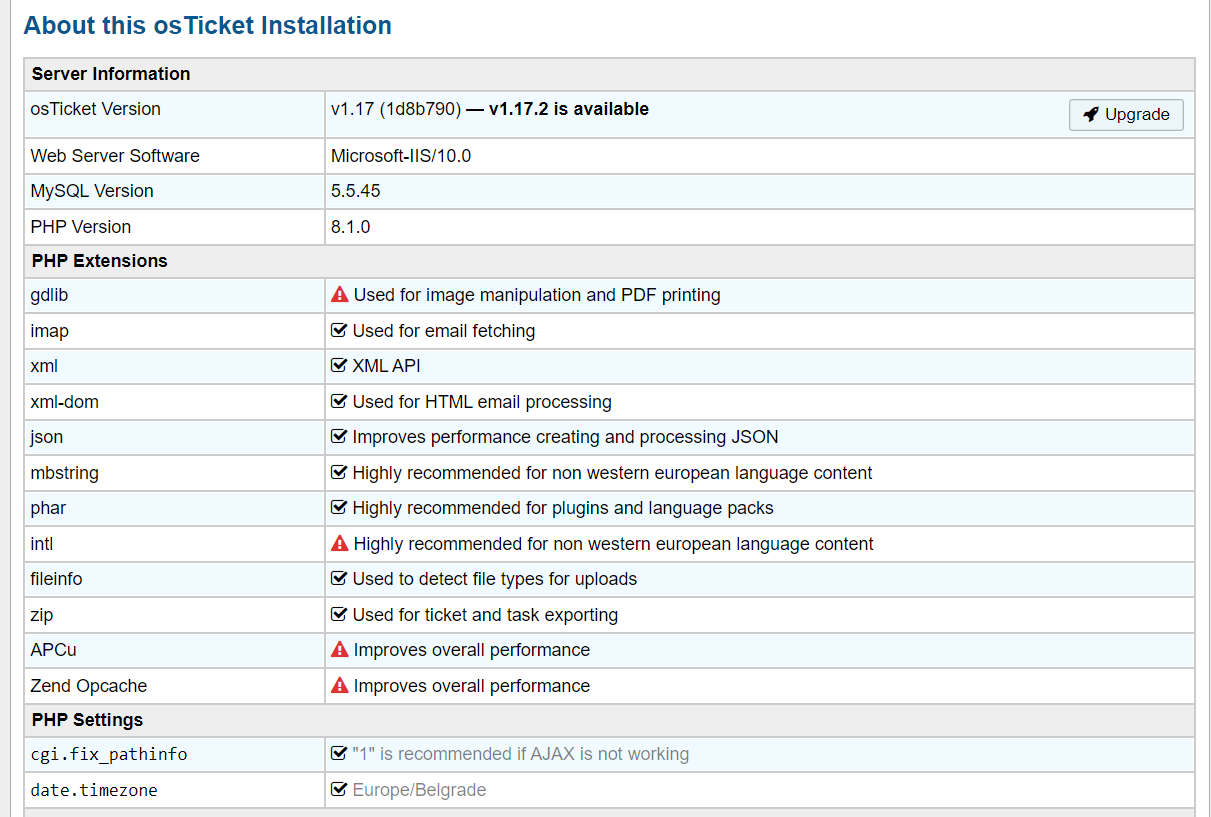Click the phar check mark icon
The height and width of the screenshot is (817, 1211).
(x=339, y=508)
